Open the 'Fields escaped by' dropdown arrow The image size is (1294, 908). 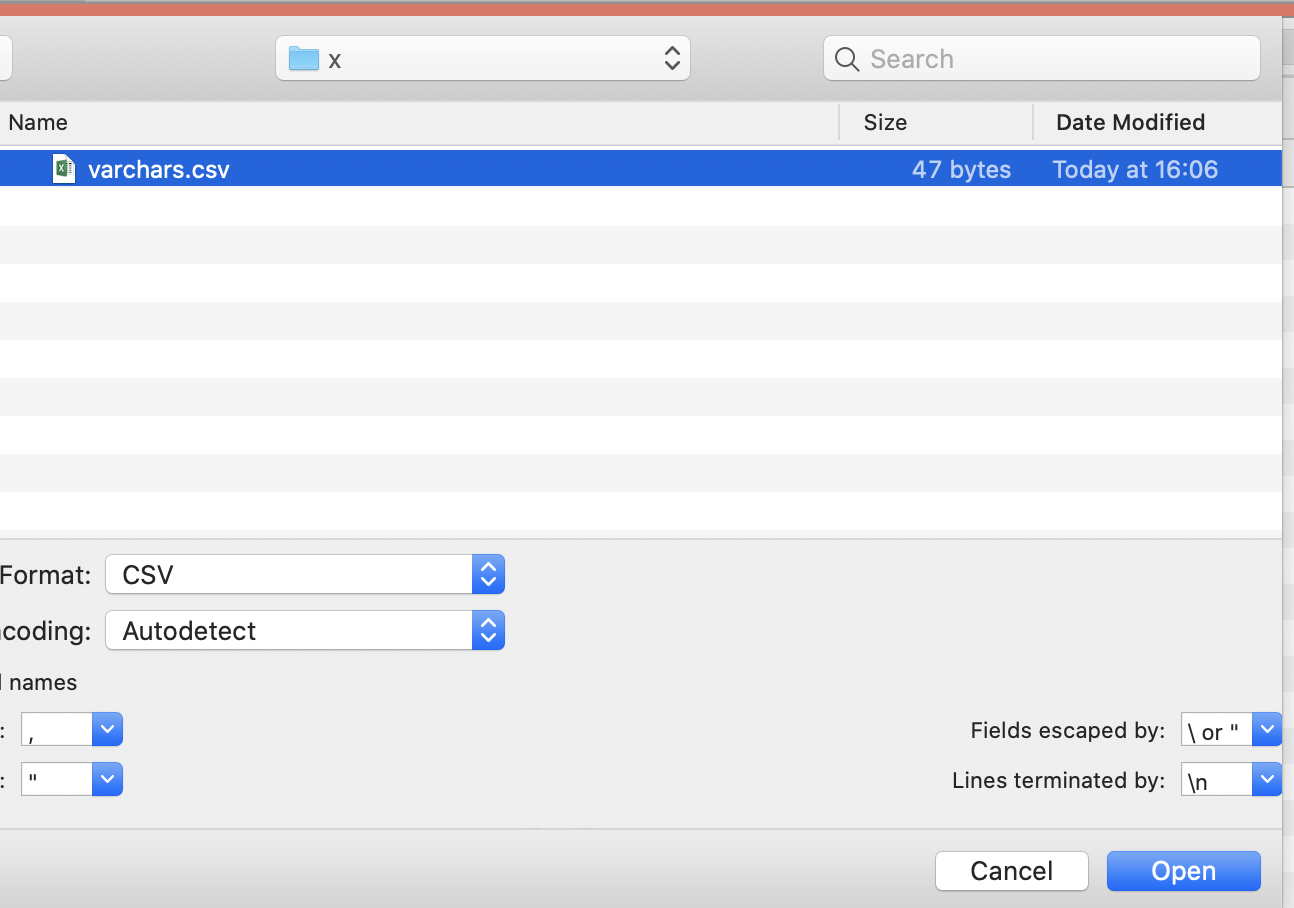(x=1267, y=729)
